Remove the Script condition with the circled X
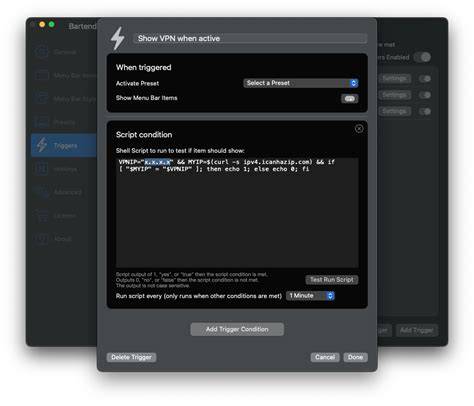 [x=359, y=129]
